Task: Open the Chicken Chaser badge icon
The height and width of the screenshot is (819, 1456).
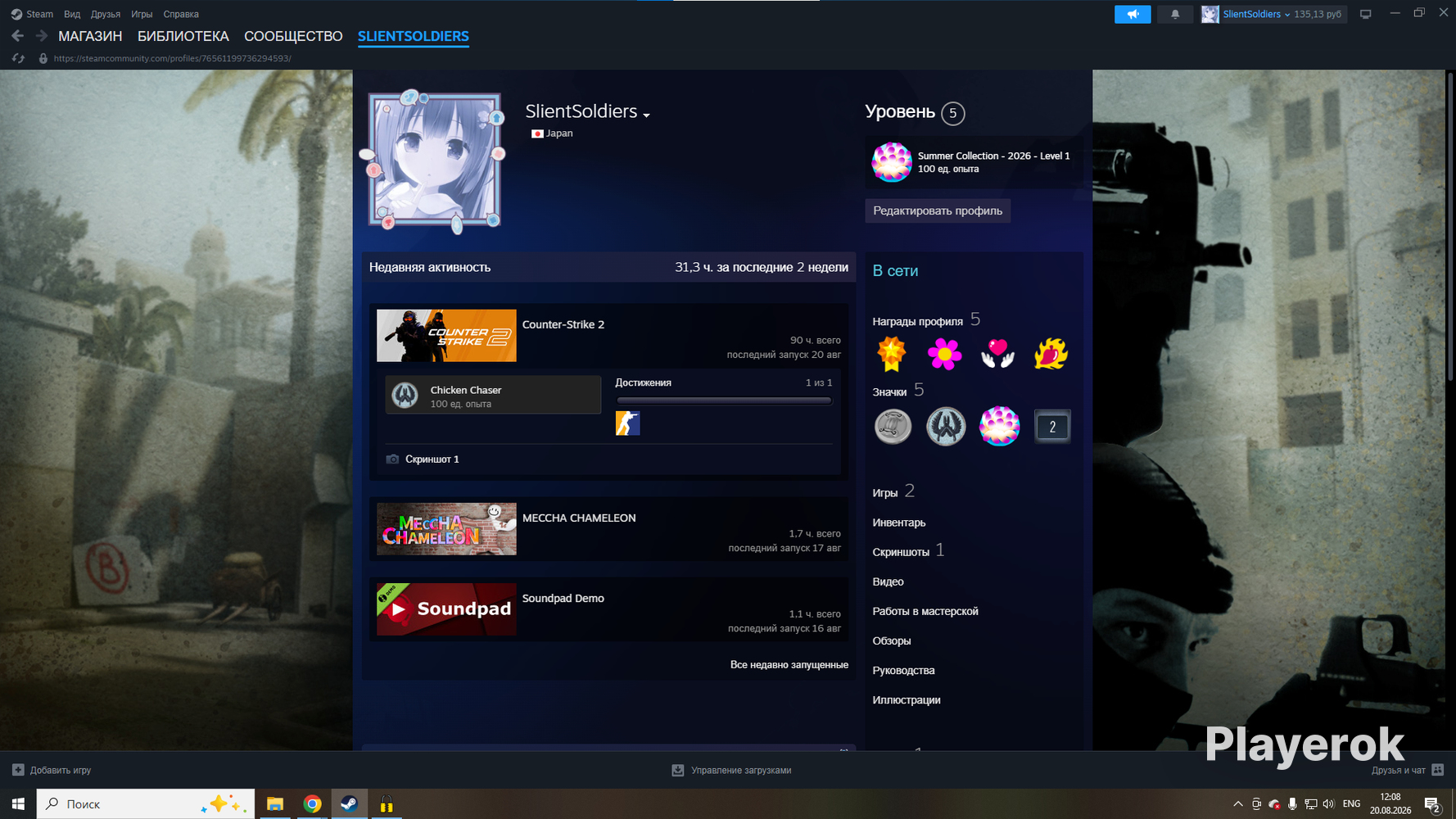Action: coord(405,395)
